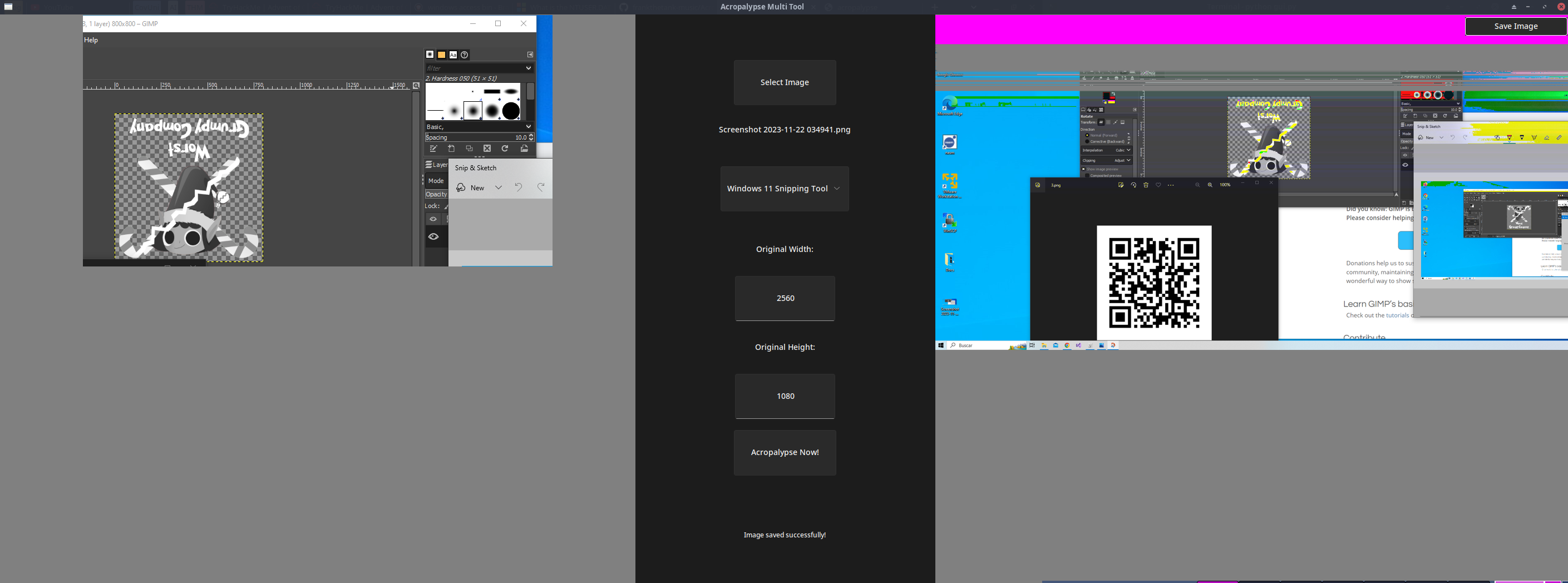Click the Mode selector in the cropped Layers panel
This screenshot has height=583, width=1568.
coord(436,181)
